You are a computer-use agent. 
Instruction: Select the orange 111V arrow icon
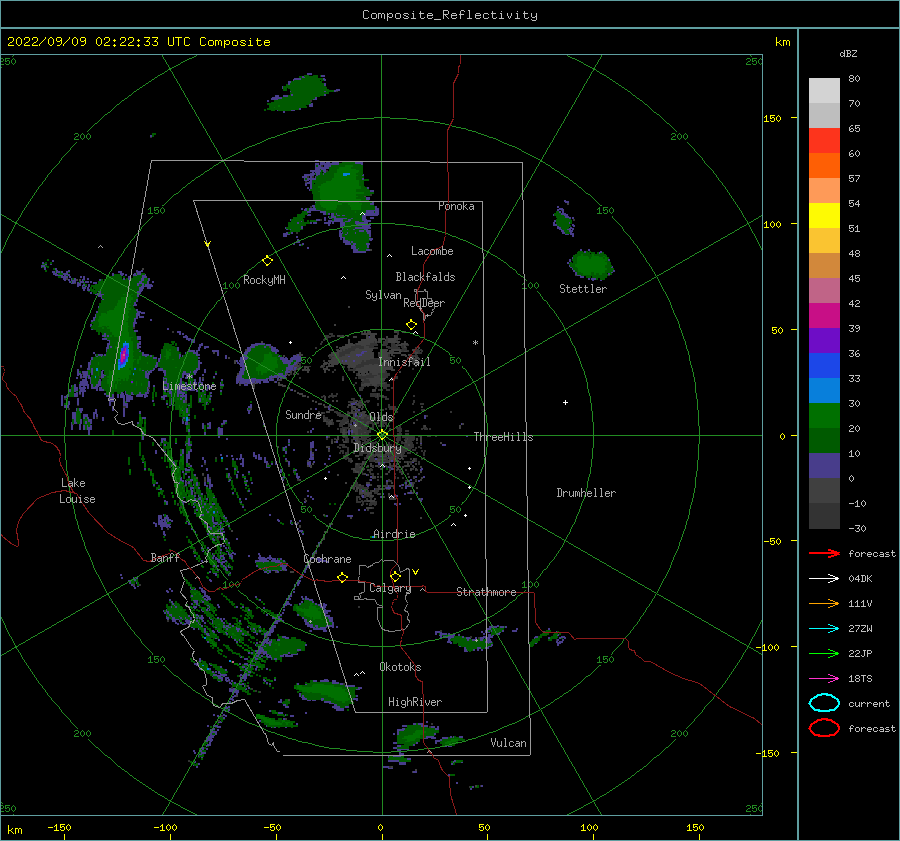(824, 603)
